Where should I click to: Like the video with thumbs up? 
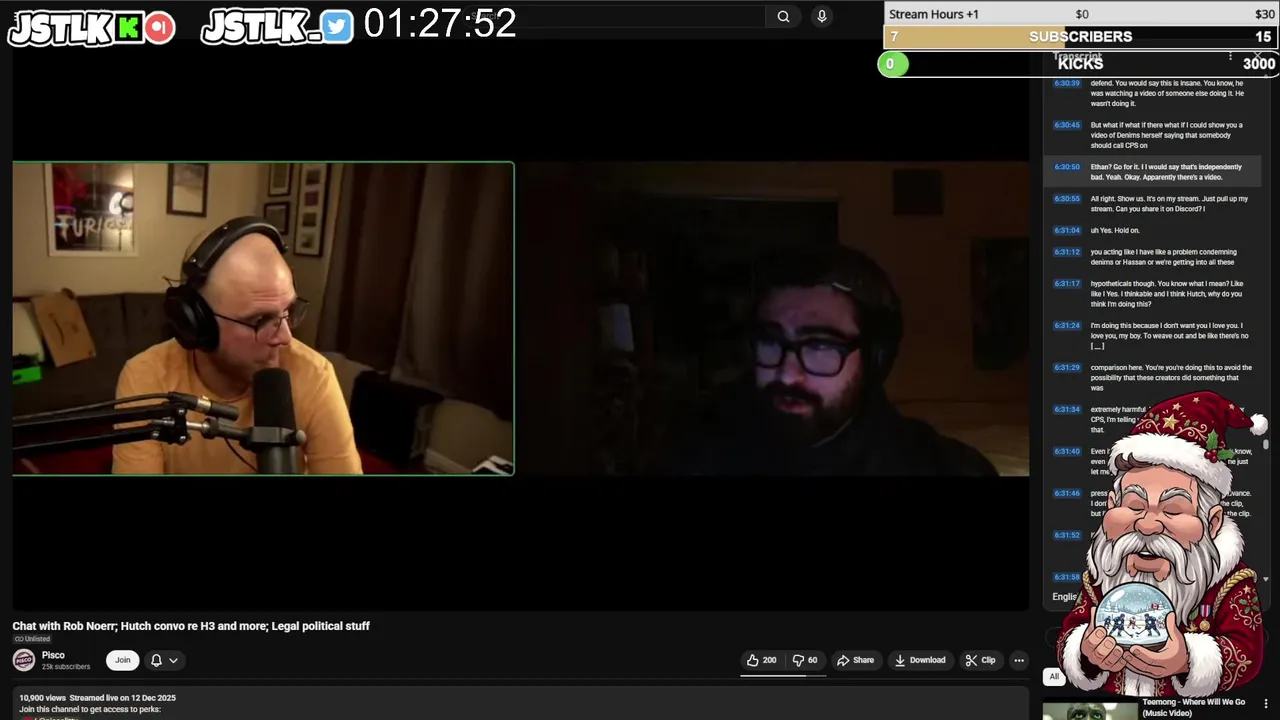[761, 660]
